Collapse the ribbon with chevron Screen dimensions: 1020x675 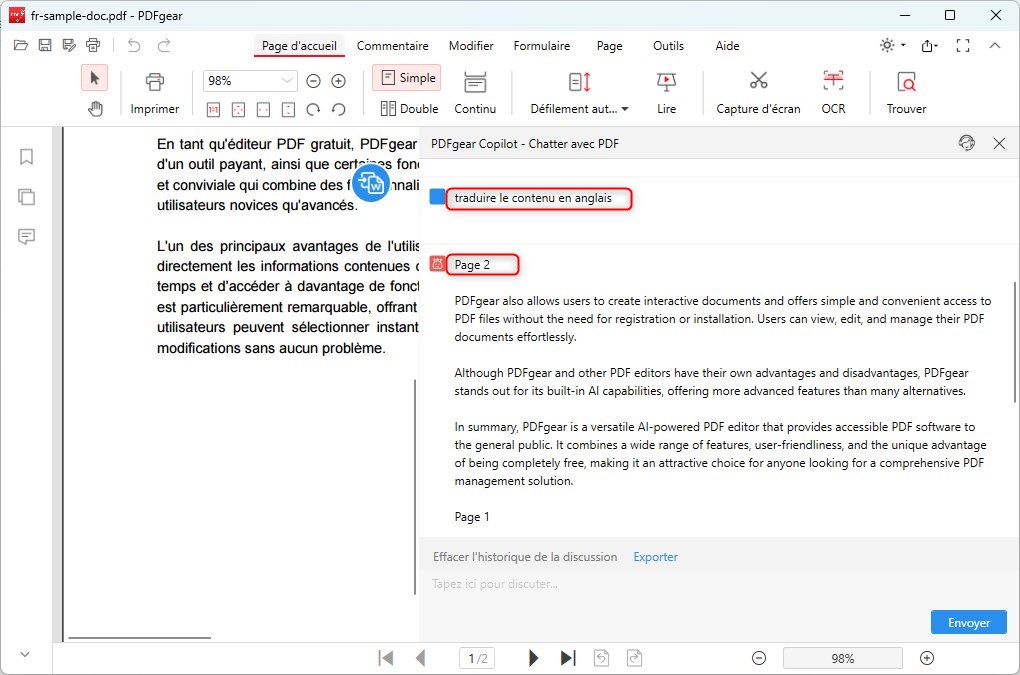[995, 46]
